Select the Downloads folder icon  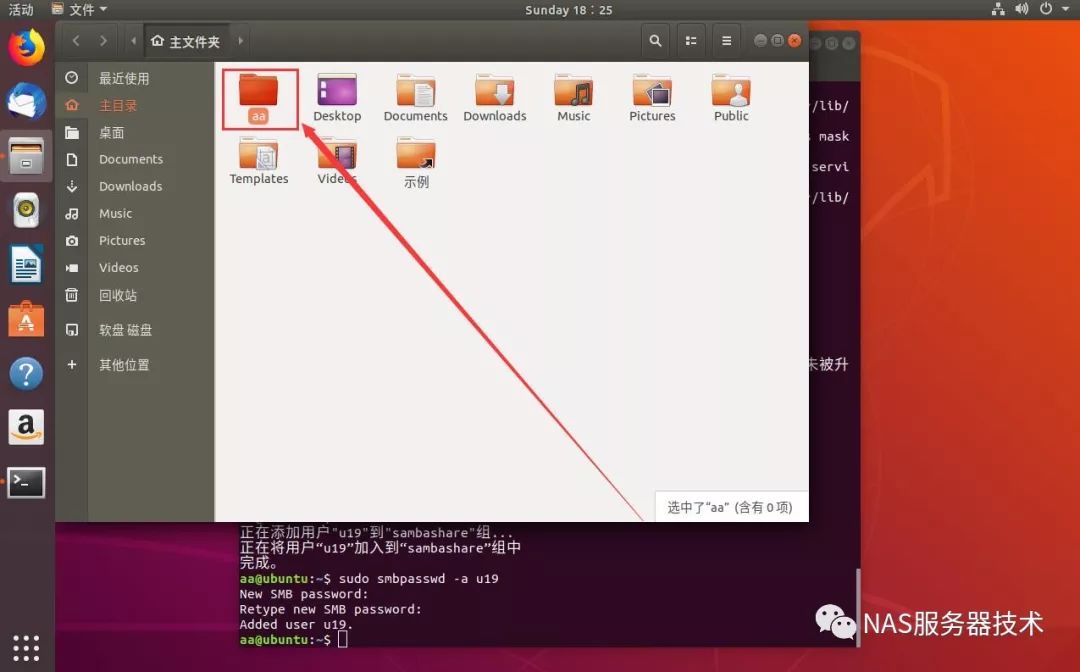pos(495,98)
